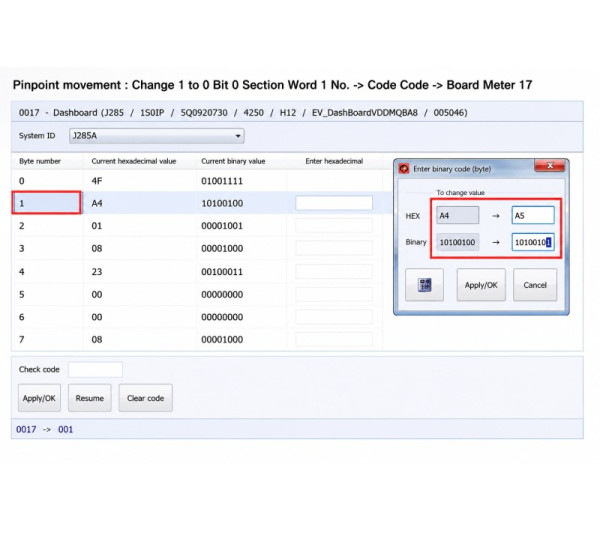Select byte number 3 cell
600x533 pixels.
[48, 248]
